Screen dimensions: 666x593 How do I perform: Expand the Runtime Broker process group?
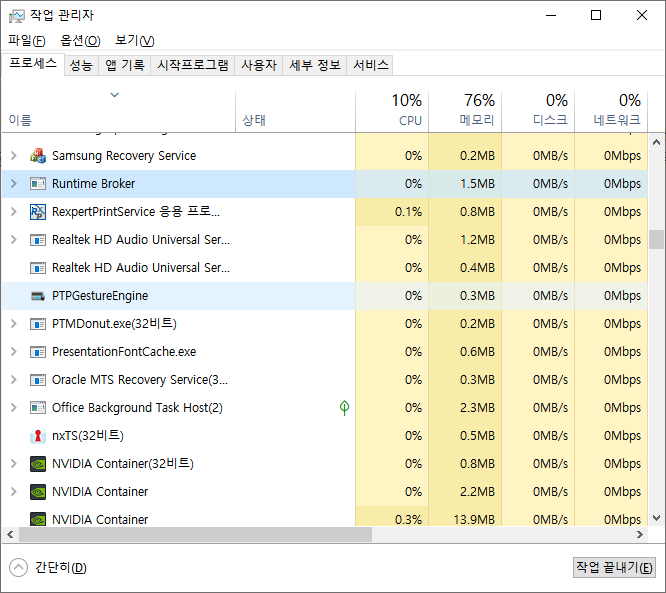14,184
